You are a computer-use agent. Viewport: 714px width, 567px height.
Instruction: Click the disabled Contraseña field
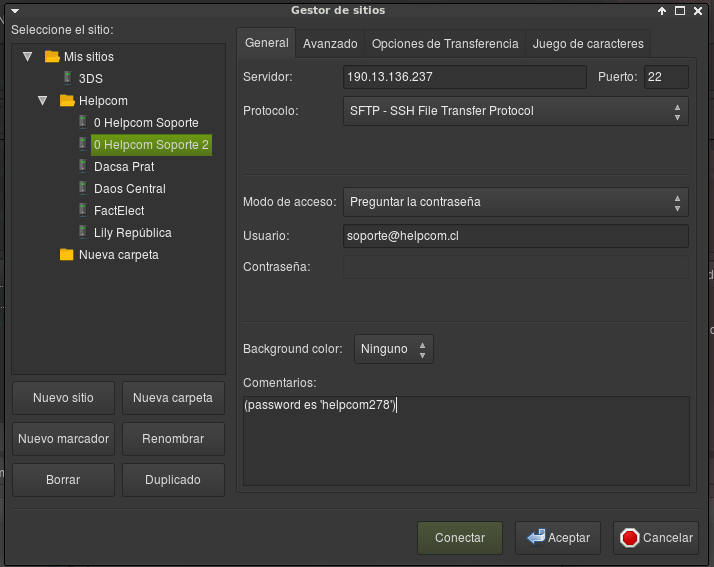click(515, 267)
